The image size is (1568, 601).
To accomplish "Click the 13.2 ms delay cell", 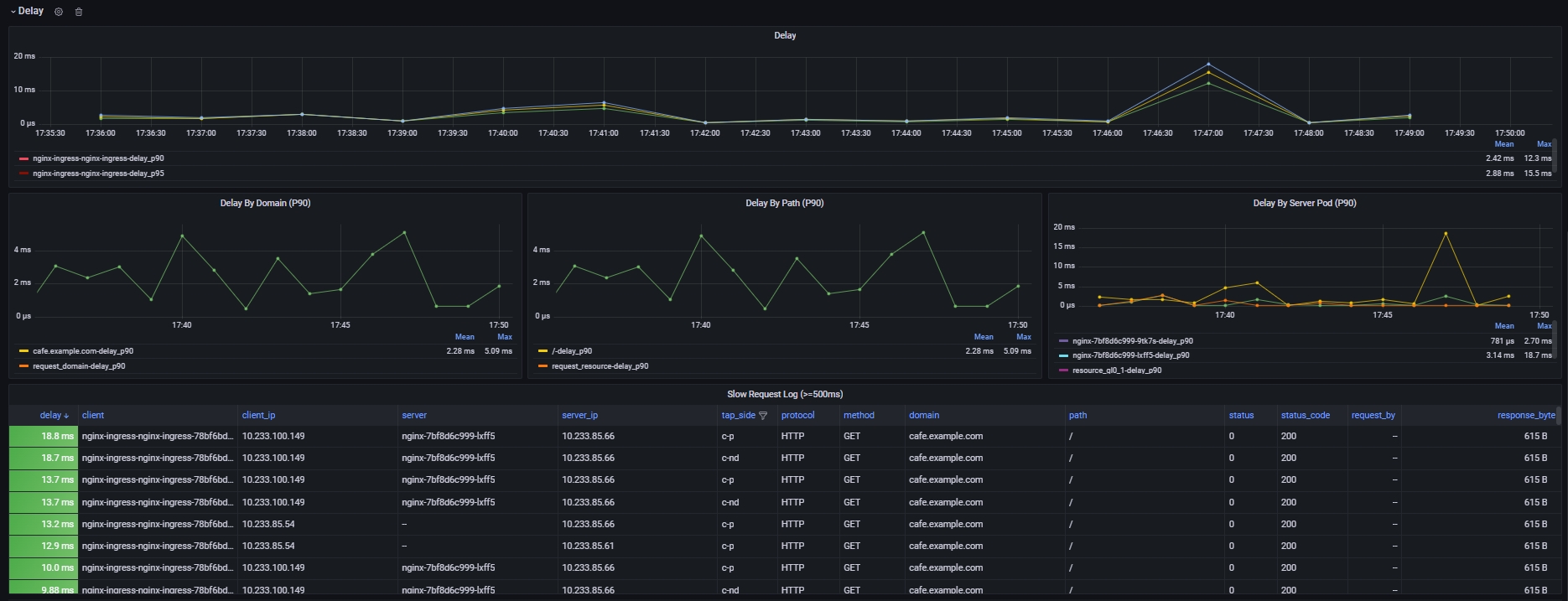I will [x=44, y=525].
